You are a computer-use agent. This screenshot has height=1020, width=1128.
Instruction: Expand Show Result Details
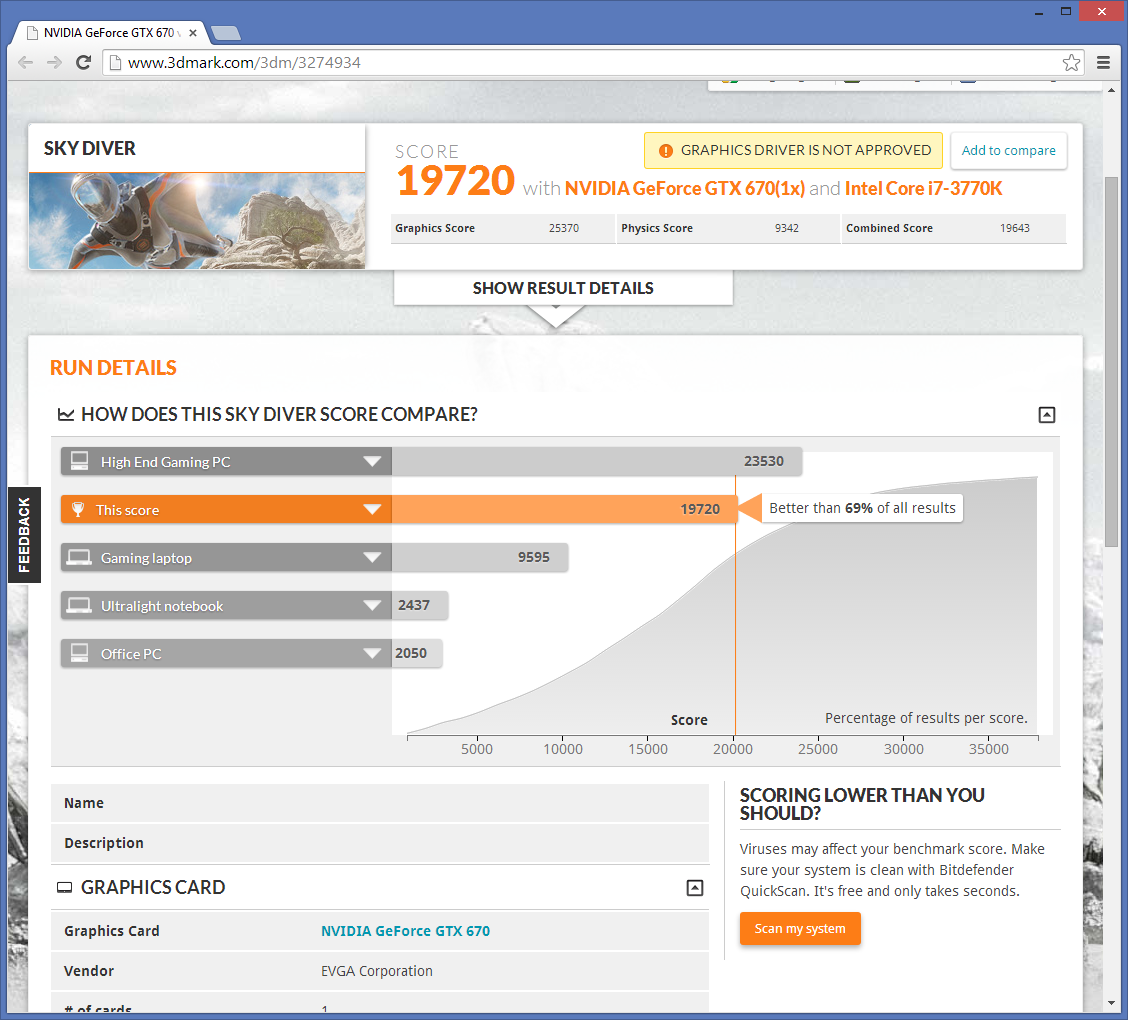pyautogui.click(x=563, y=288)
